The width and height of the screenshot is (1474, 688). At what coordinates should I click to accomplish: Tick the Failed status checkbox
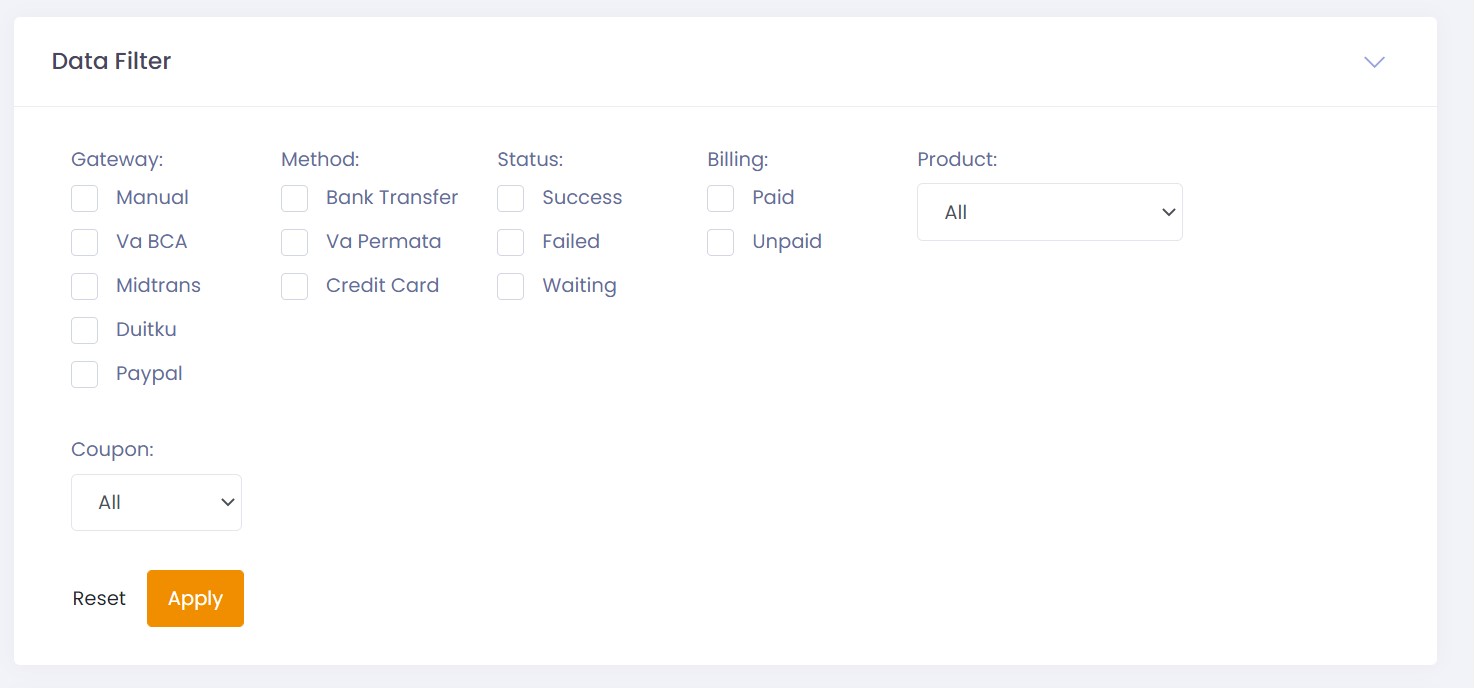click(x=511, y=242)
